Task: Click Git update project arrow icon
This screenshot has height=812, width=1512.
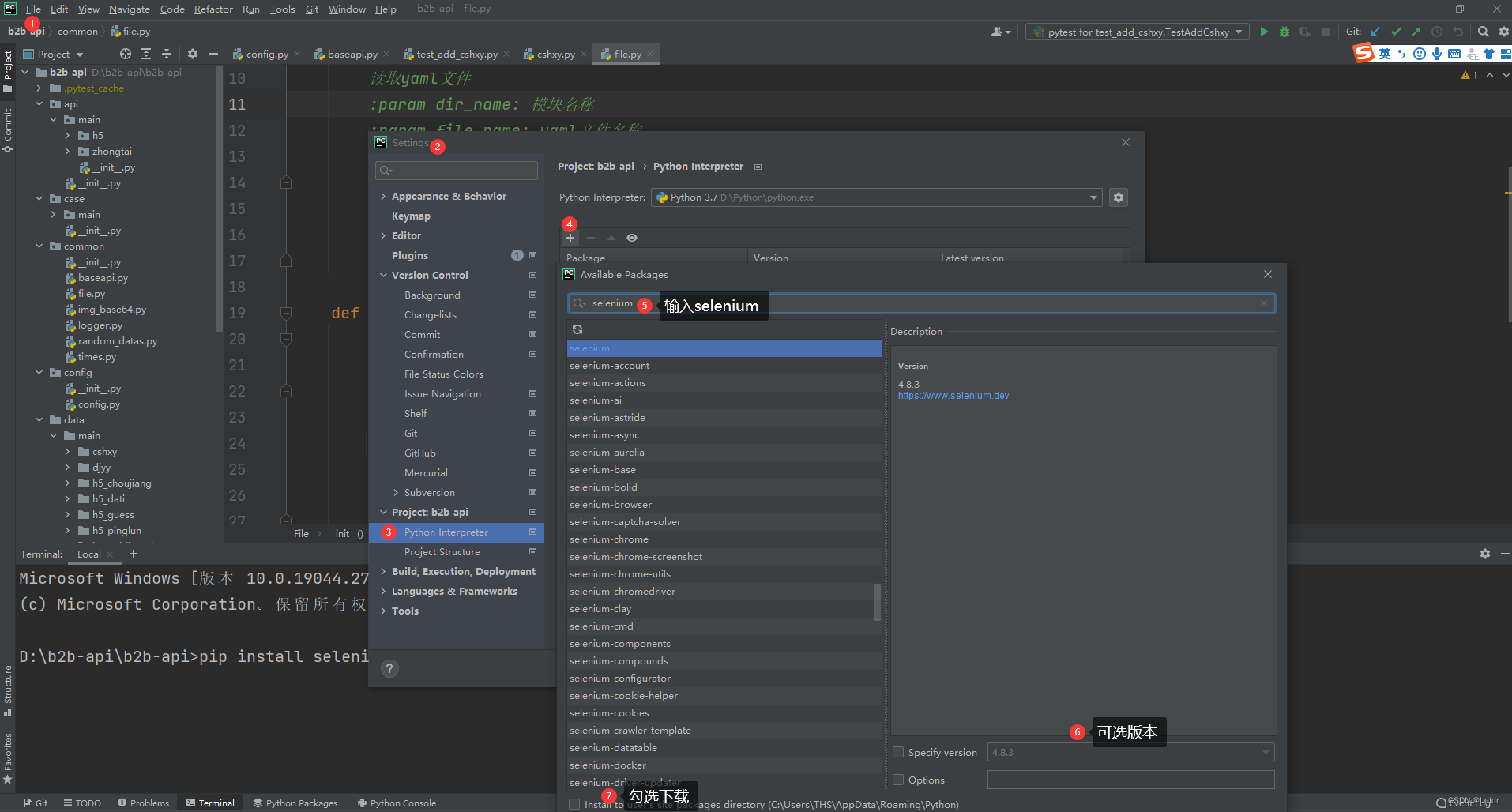Action: pos(1375,32)
